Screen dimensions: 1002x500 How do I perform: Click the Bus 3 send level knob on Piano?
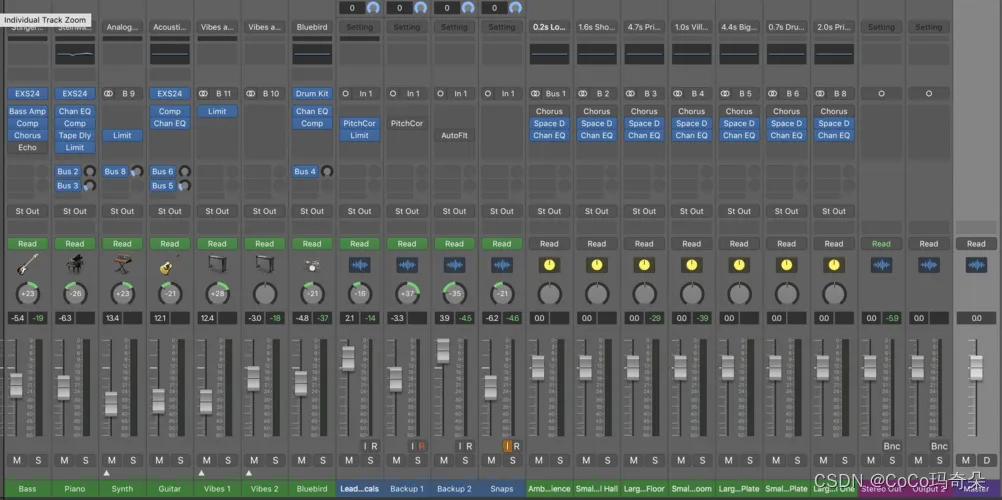(x=90, y=185)
